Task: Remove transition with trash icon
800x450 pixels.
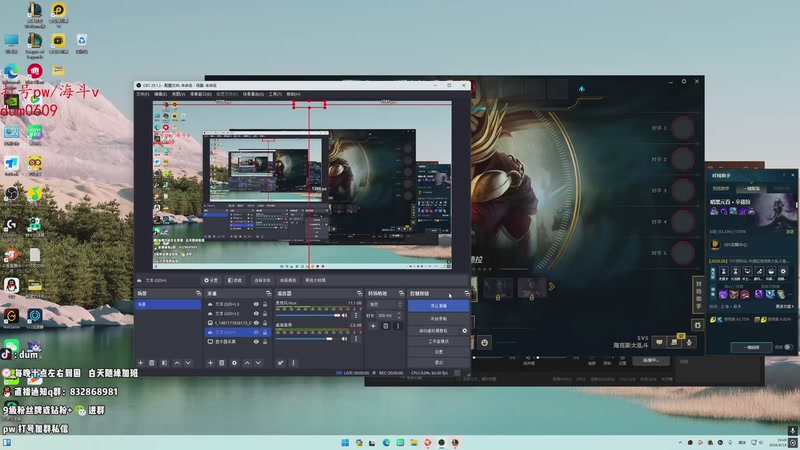Action: 386,326
